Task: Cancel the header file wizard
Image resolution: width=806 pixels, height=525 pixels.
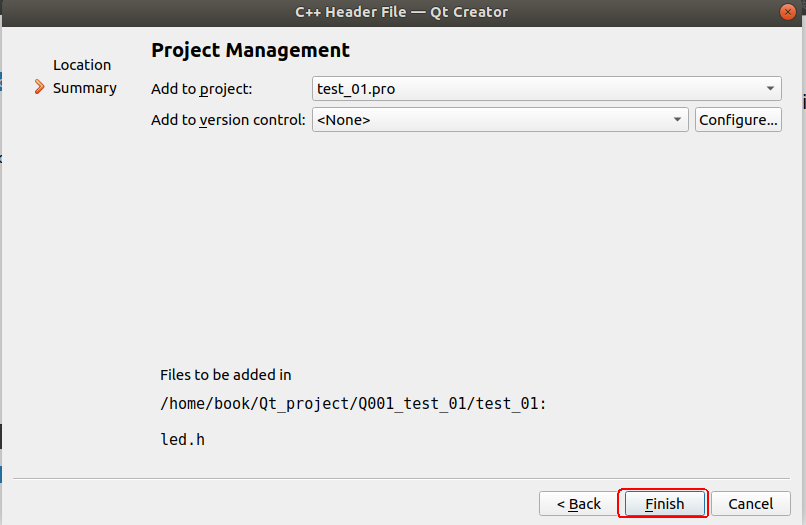Action: pyautogui.click(x=750, y=503)
